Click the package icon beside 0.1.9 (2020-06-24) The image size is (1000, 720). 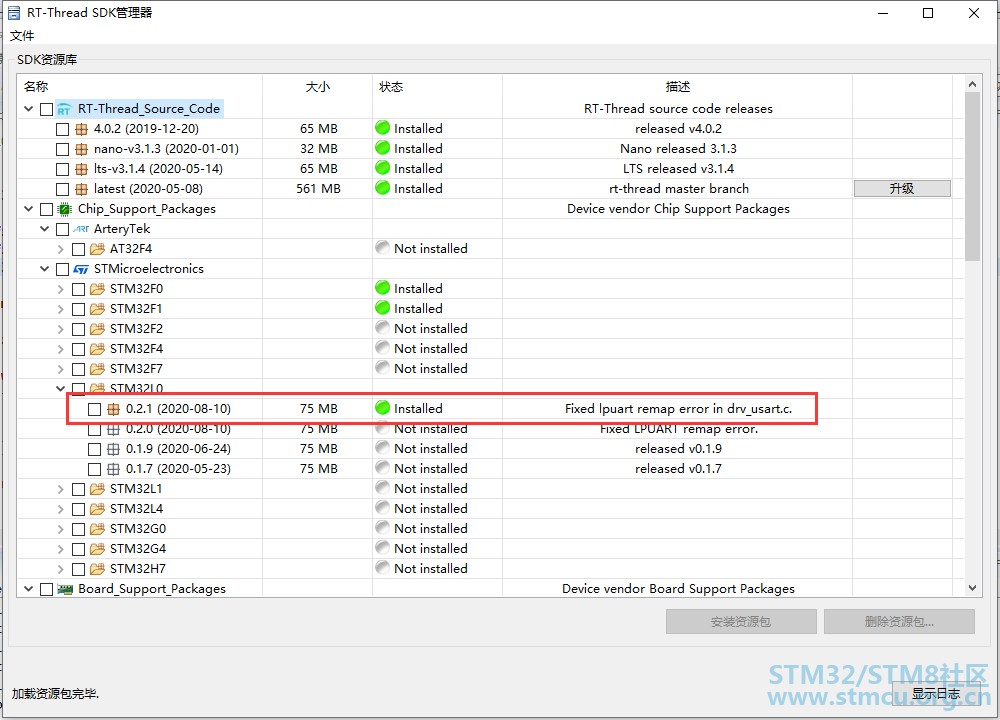click(x=113, y=449)
